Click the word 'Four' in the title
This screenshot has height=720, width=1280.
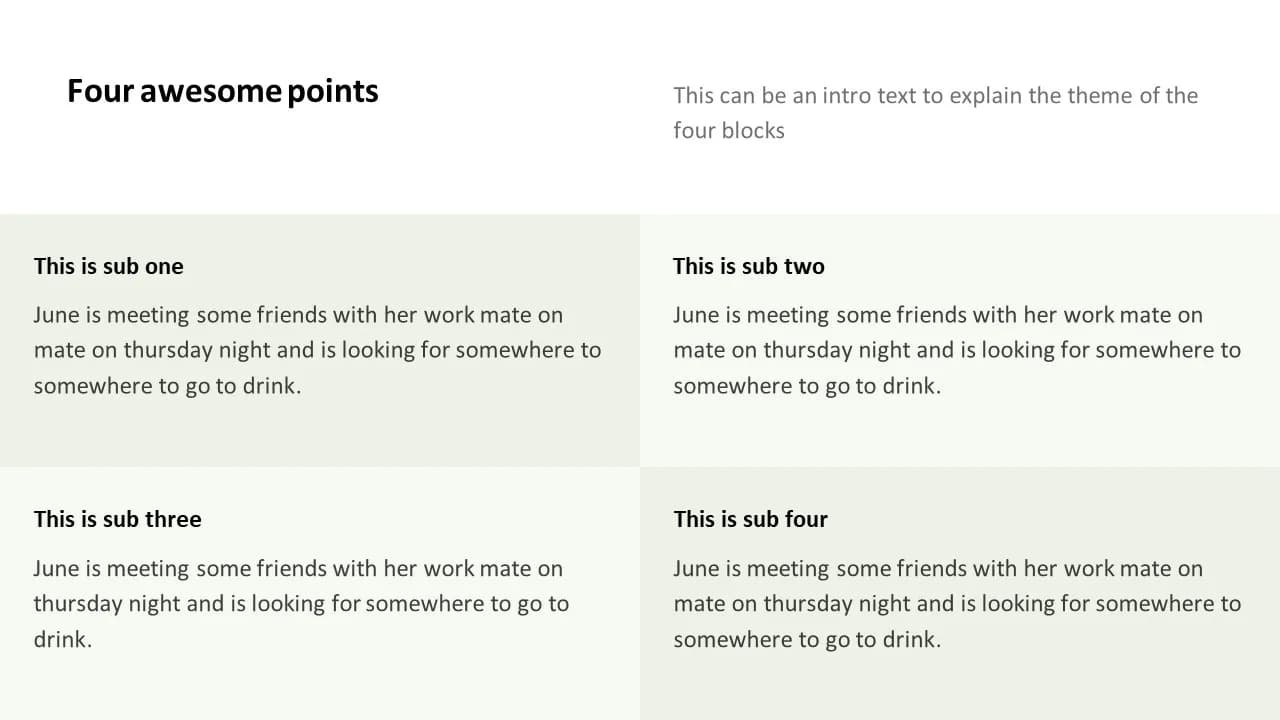tap(100, 91)
